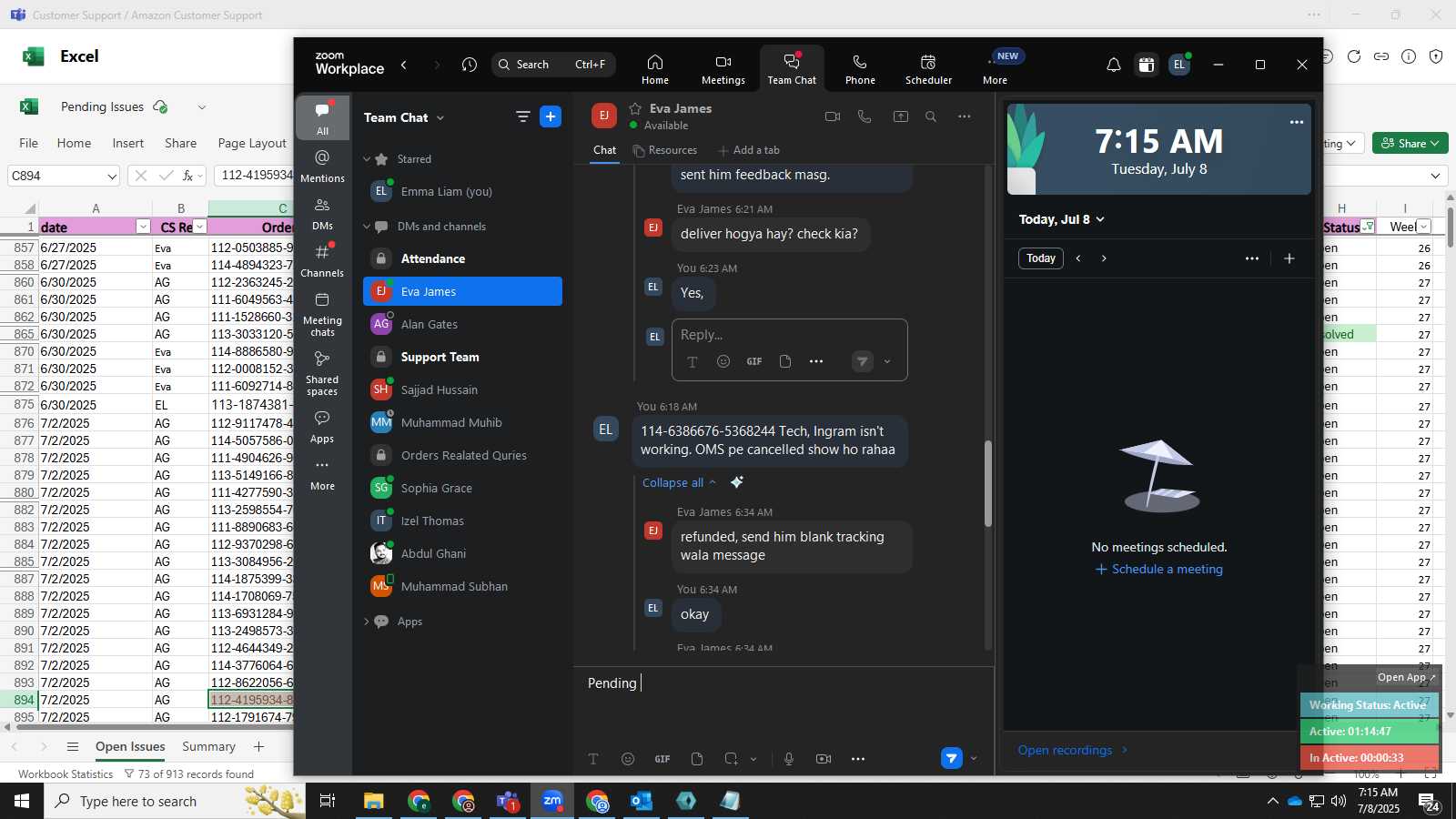Open chat history clock icon
This screenshot has height=819, width=1456.
tap(470, 65)
